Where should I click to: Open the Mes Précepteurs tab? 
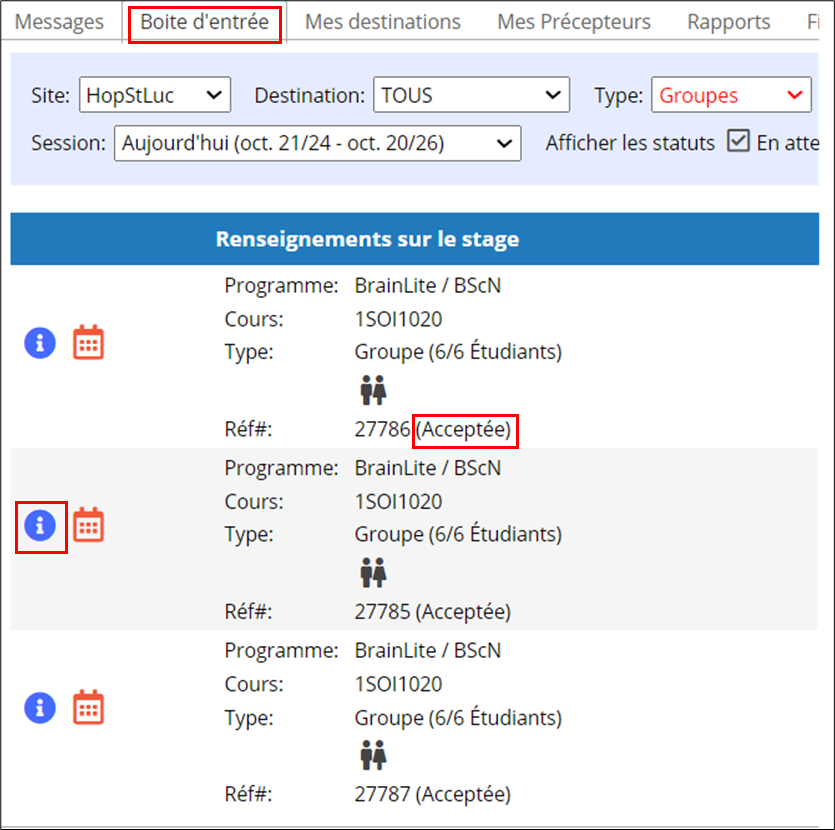(574, 22)
